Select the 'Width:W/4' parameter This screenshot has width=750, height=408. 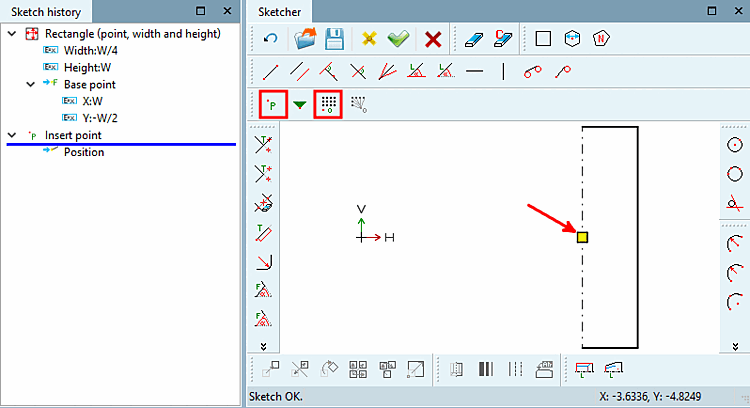(x=90, y=51)
